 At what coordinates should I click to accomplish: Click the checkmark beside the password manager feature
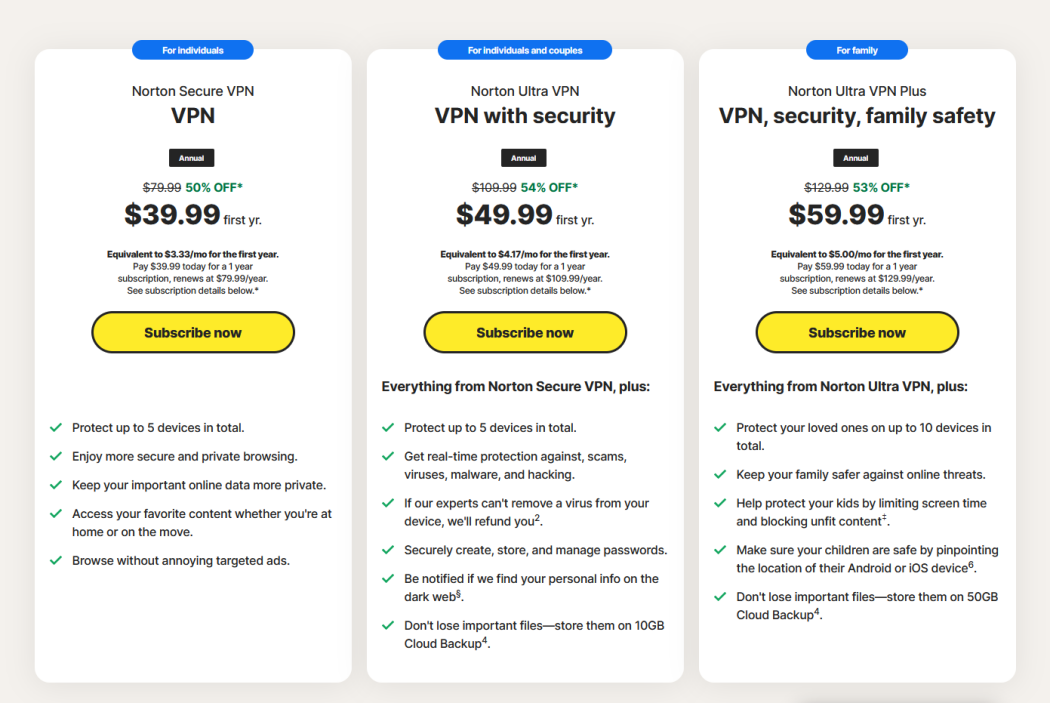pyautogui.click(x=389, y=549)
